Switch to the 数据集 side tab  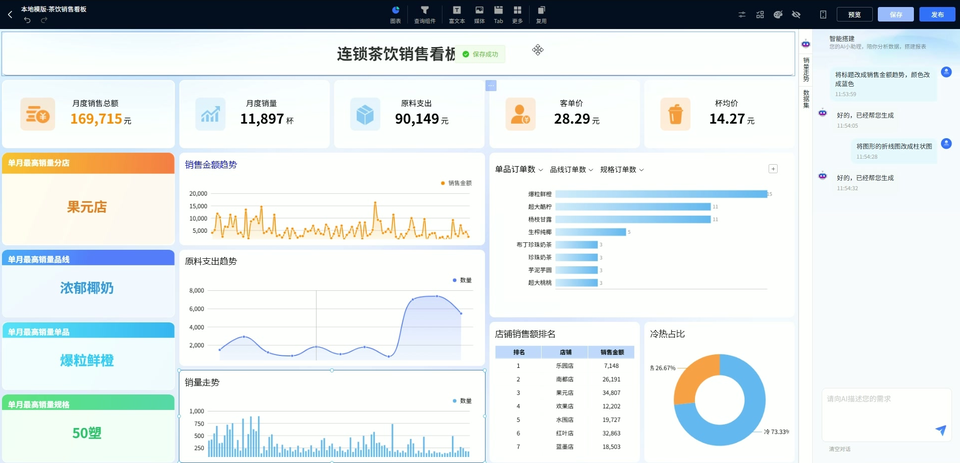click(806, 99)
